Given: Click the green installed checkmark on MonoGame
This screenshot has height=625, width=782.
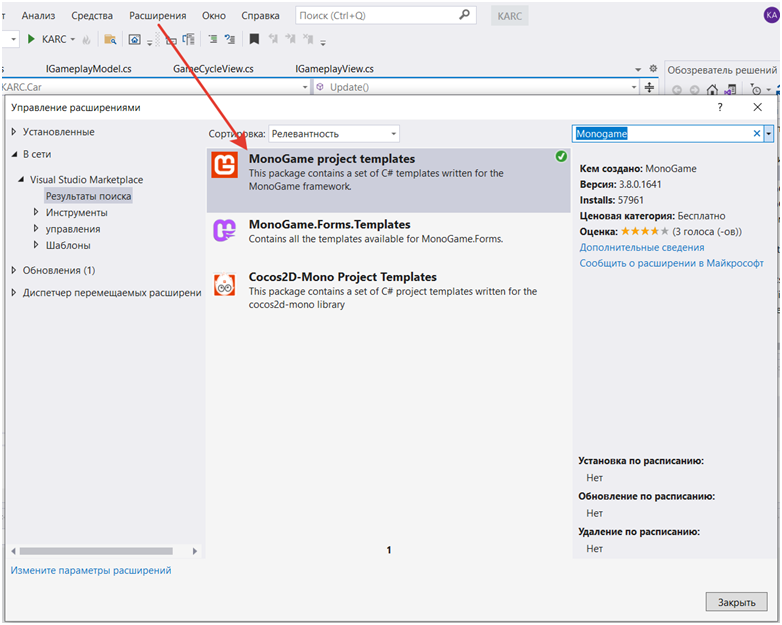Looking at the screenshot, I should (x=561, y=157).
